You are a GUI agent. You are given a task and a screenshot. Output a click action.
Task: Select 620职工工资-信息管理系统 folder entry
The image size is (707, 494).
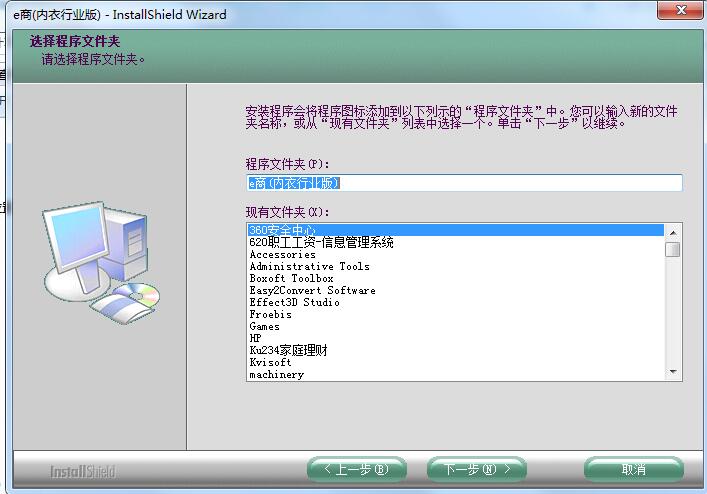[455, 242]
